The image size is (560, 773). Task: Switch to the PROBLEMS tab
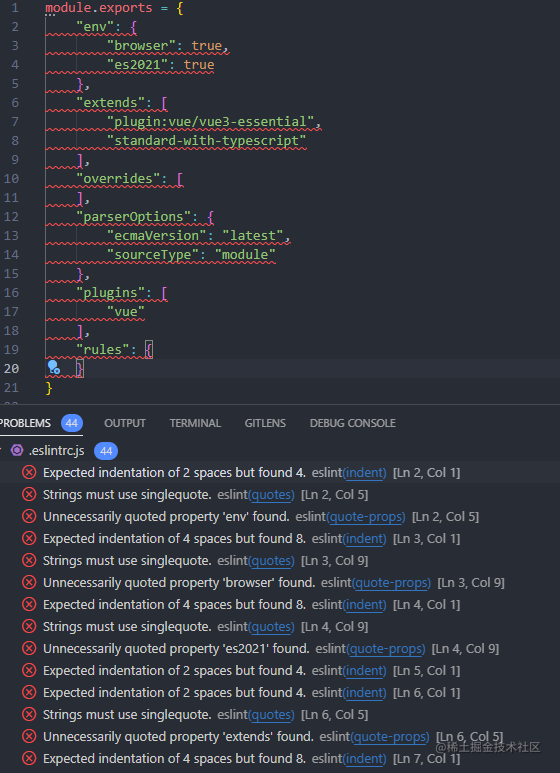(25, 423)
